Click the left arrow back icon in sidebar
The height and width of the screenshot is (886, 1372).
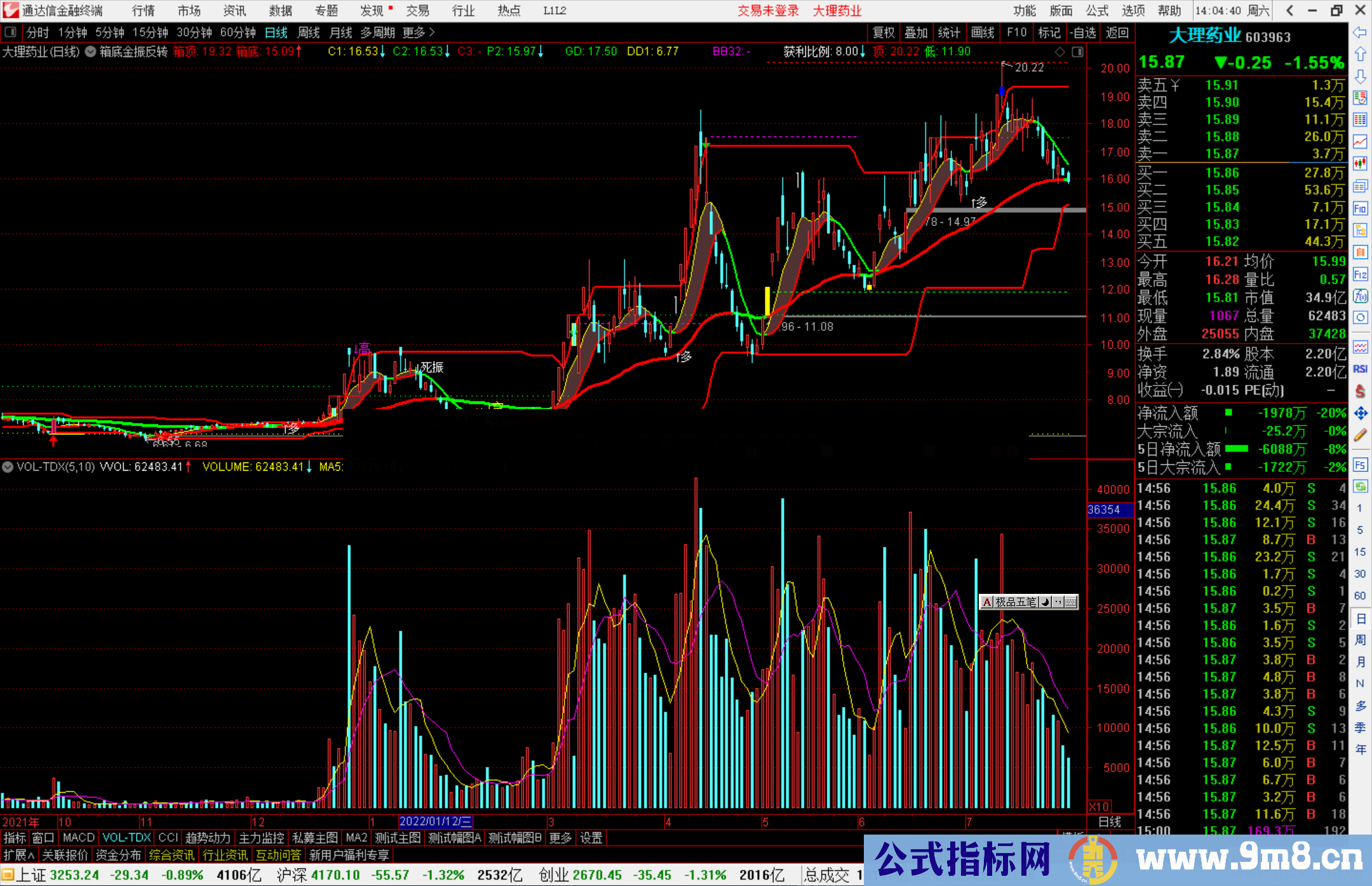pos(1360,32)
